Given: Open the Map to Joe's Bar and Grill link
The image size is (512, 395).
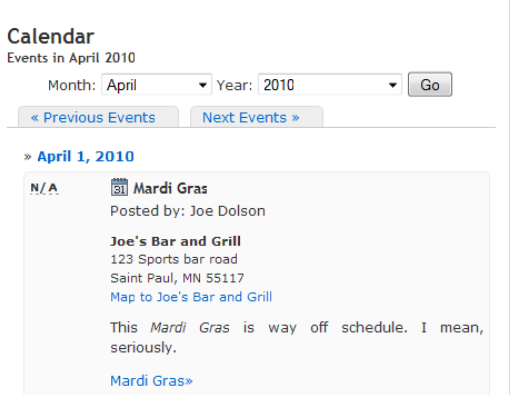Looking at the screenshot, I should 191,297.
